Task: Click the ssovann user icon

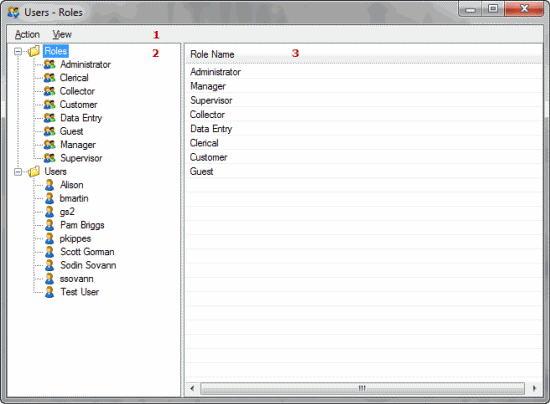Action: pos(49,279)
